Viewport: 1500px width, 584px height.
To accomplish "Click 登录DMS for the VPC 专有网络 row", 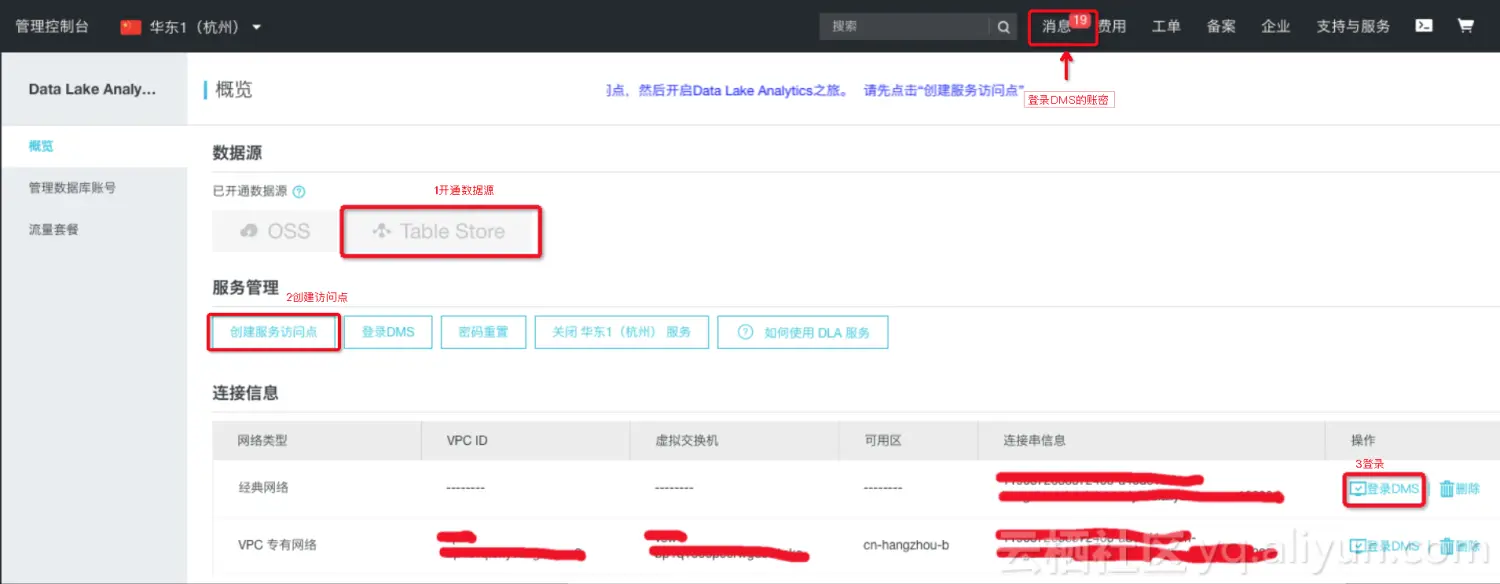I will coord(1385,546).
